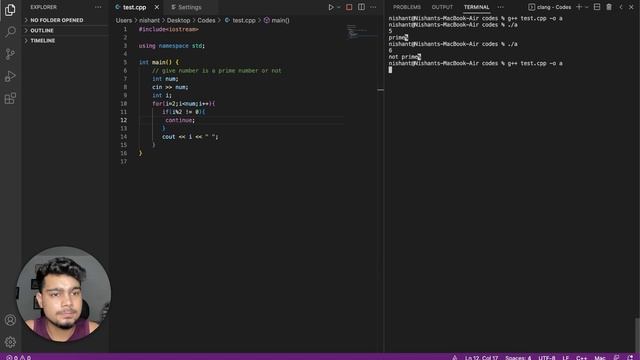
Task: Open the Explorer view in the activity bar
Action: click(10, 9)
